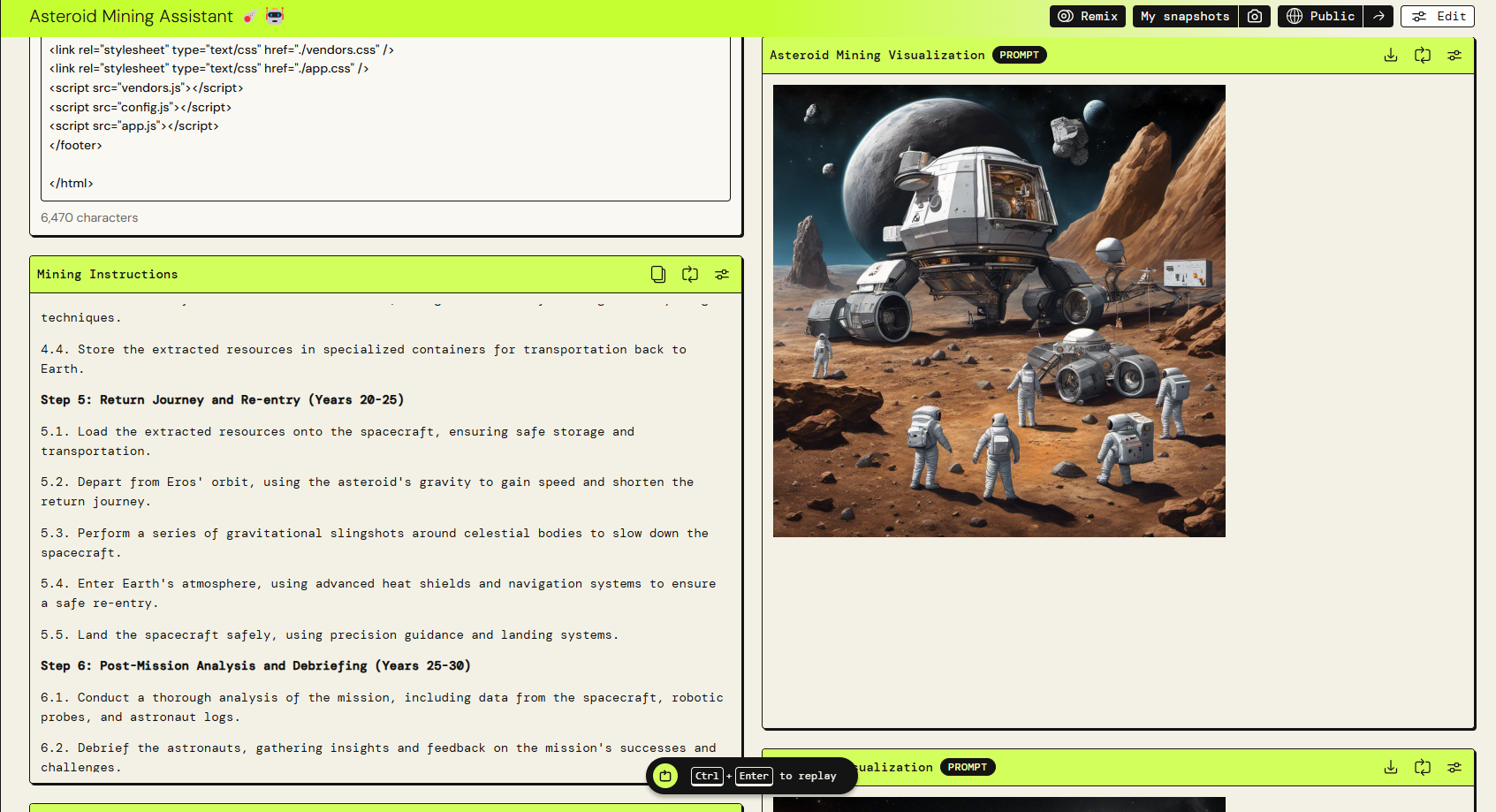Click the line '5.5. Land the spacecraft safely'
Screen dimensions: 1496x812
pyautogui.click(x=330, y=635)
